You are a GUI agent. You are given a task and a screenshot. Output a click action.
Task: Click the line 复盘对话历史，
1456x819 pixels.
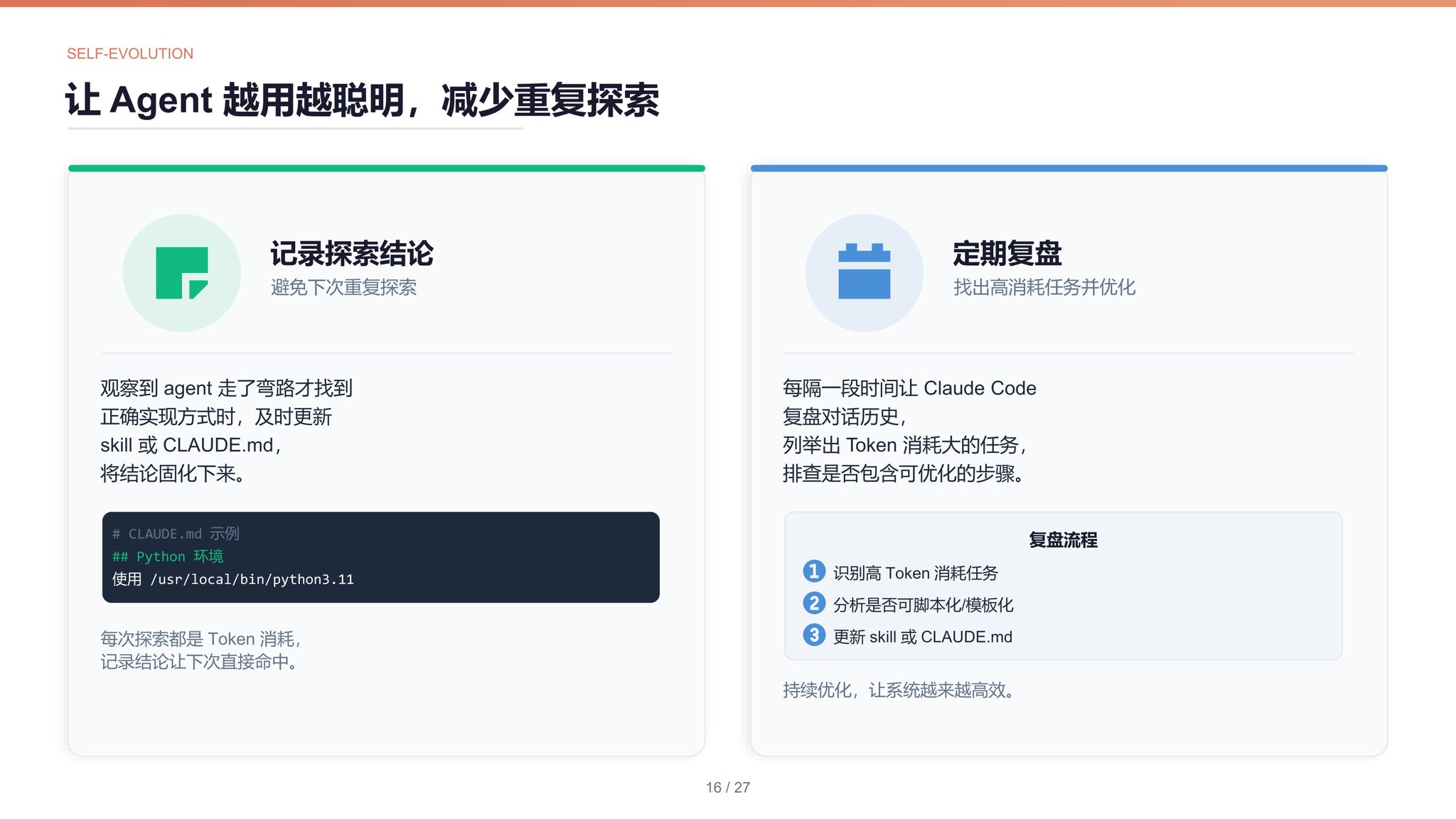click(x=846, y=417)
